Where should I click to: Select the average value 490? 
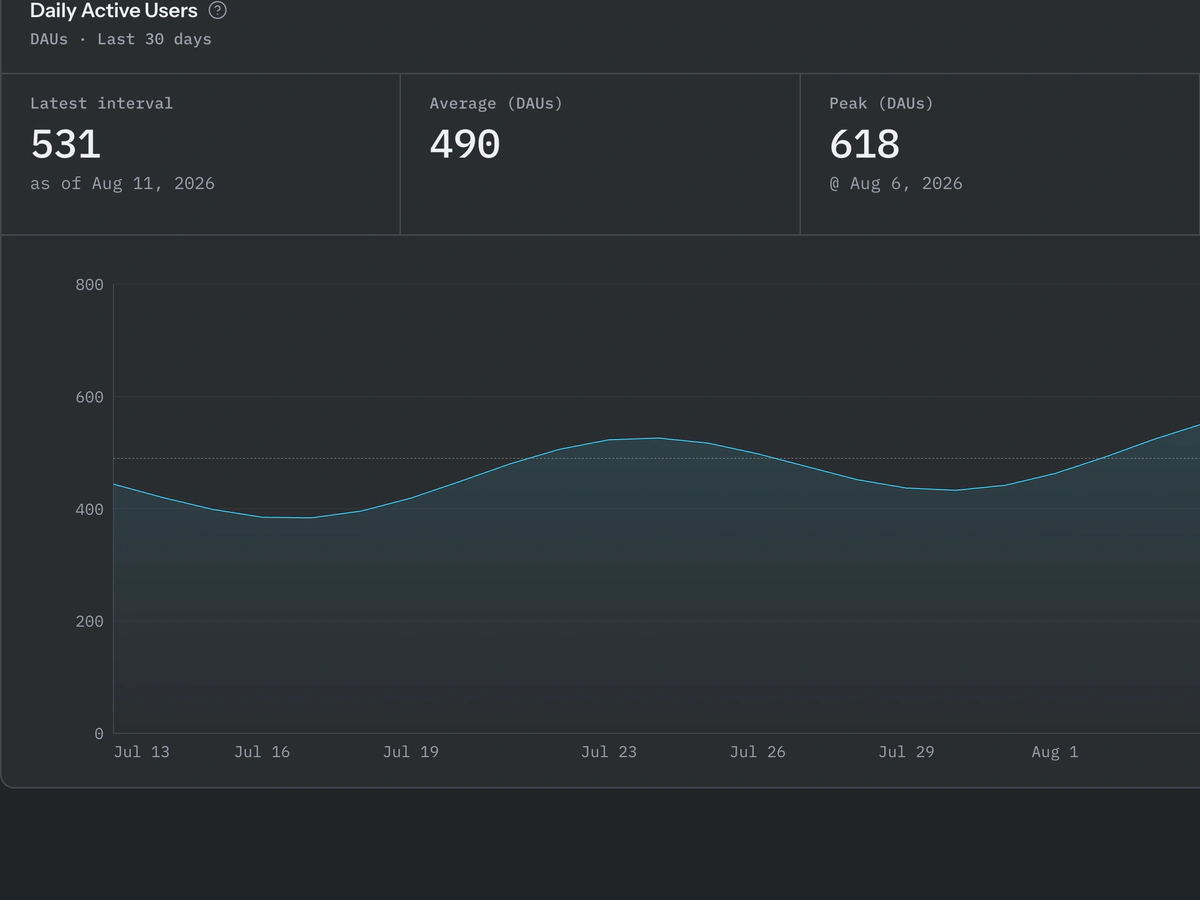(x=465, y=144)
